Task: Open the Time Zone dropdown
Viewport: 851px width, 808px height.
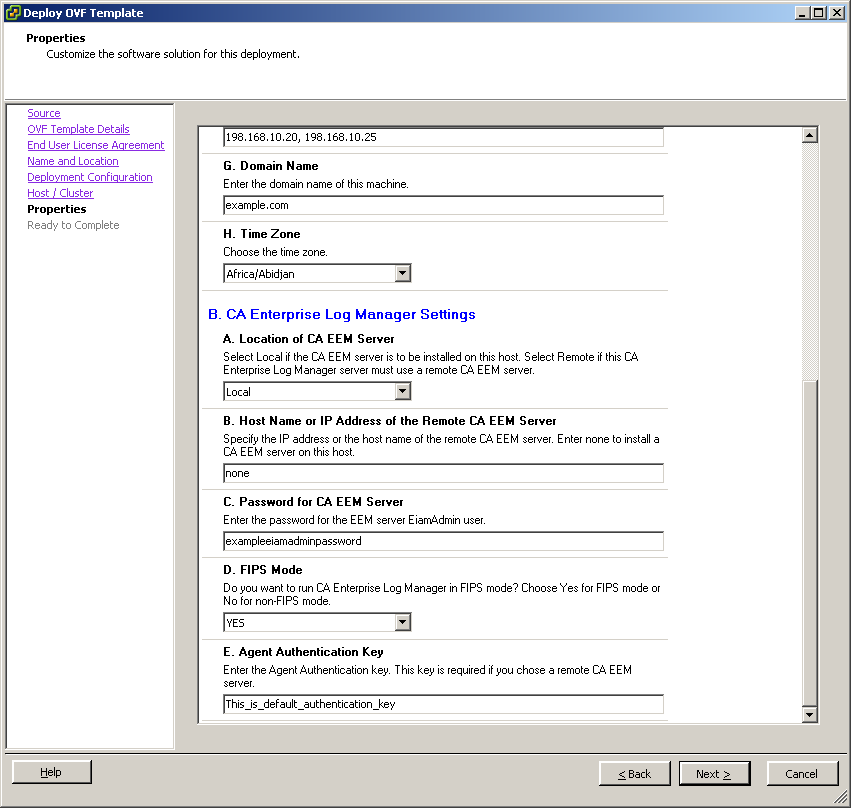Action: [401, 272]
